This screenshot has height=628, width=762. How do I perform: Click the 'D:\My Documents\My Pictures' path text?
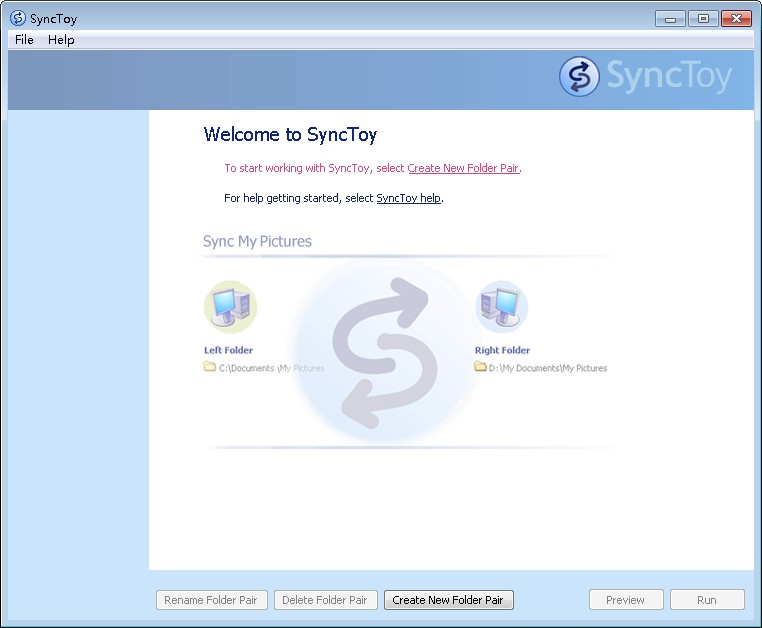pos(548,368)
